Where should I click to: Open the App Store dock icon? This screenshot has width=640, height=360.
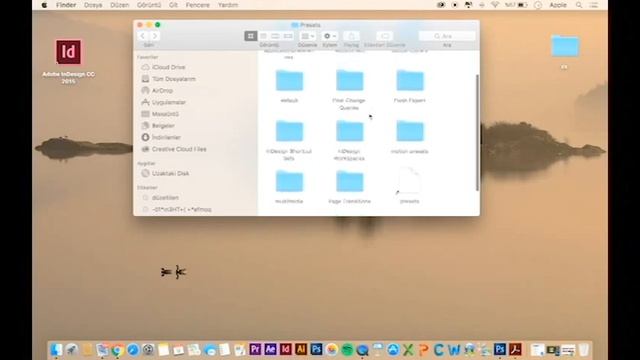[393, 350]
